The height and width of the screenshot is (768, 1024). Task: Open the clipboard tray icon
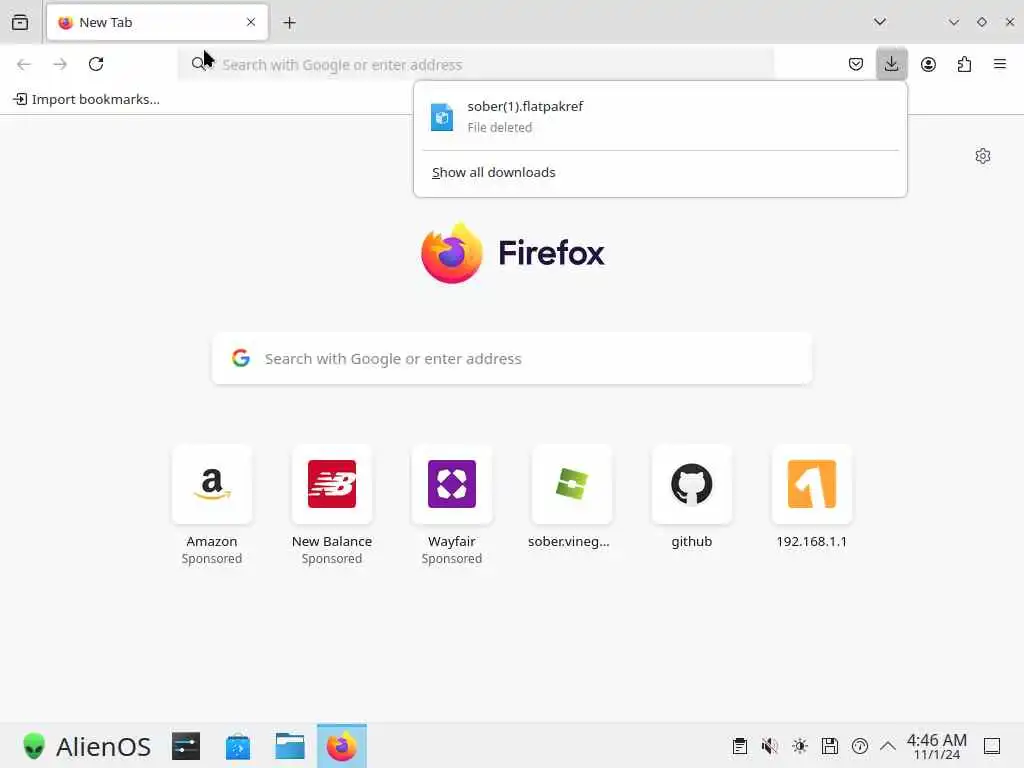739,746
